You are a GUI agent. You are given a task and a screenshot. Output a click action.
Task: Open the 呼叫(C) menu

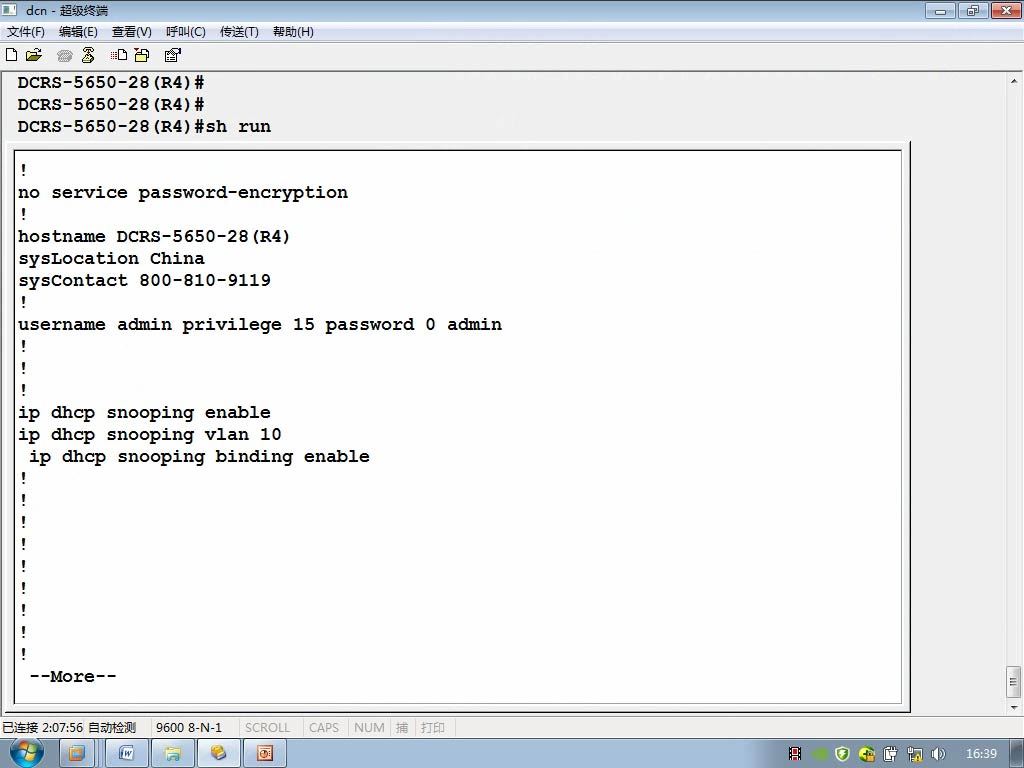tap(185, 31)
